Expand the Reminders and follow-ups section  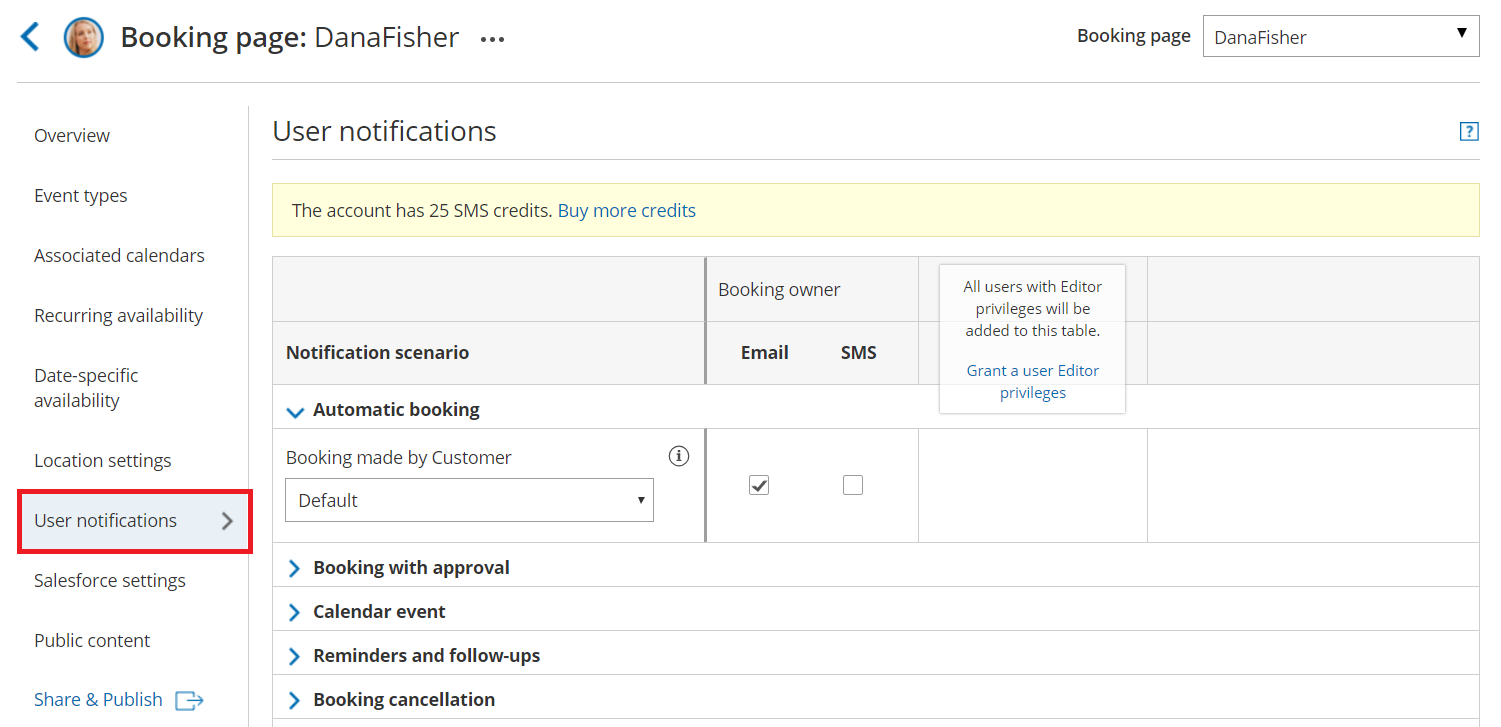295,656
